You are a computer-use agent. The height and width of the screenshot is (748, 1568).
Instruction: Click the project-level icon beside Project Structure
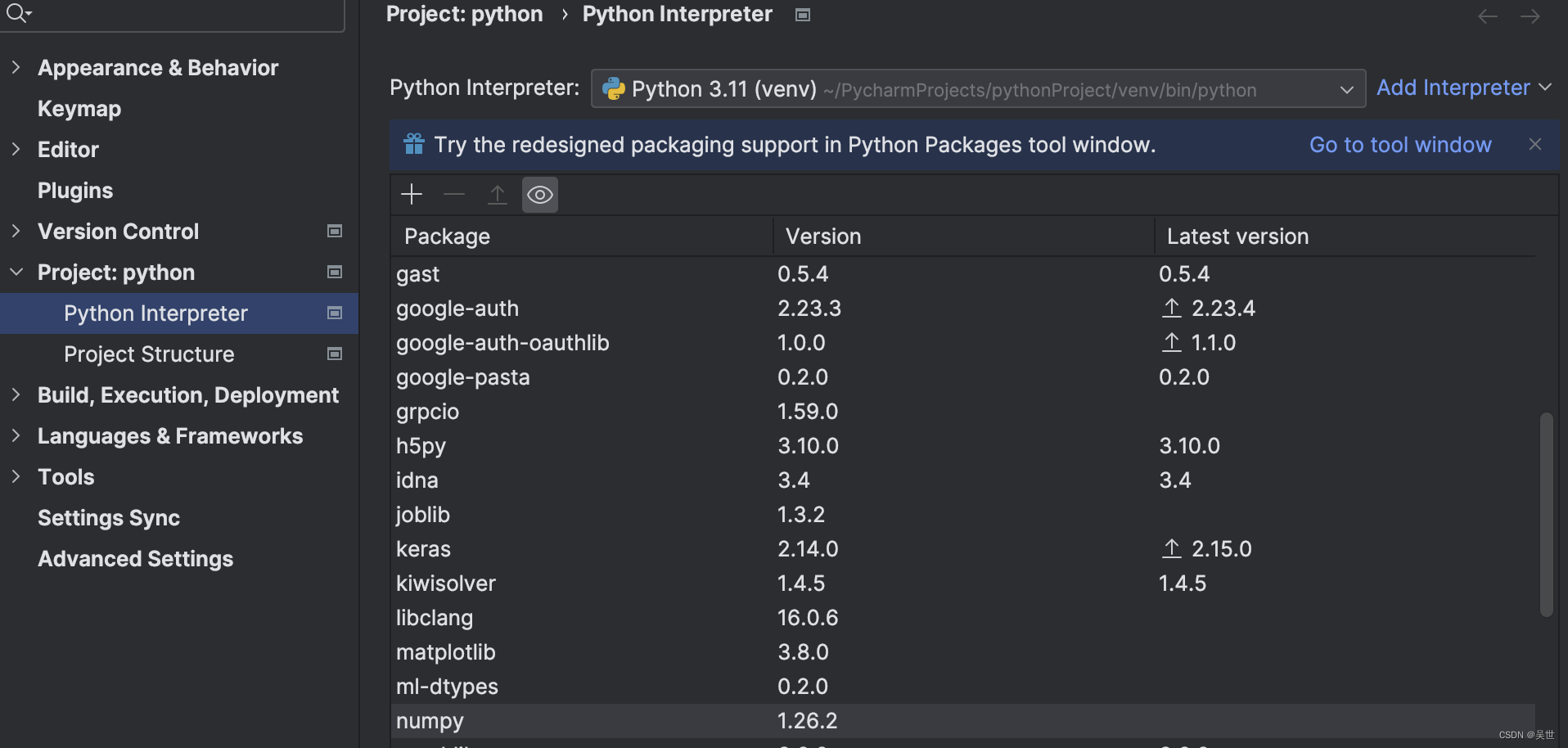click(x=335, y=354)
